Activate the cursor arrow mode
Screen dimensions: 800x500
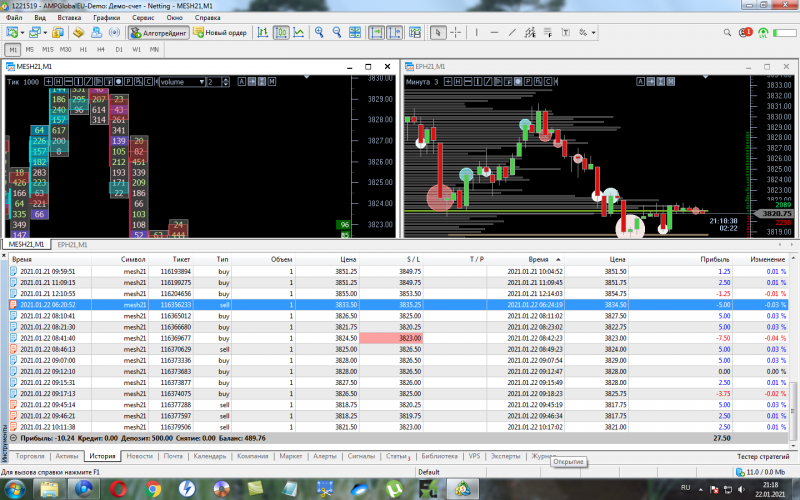(437, 33)
